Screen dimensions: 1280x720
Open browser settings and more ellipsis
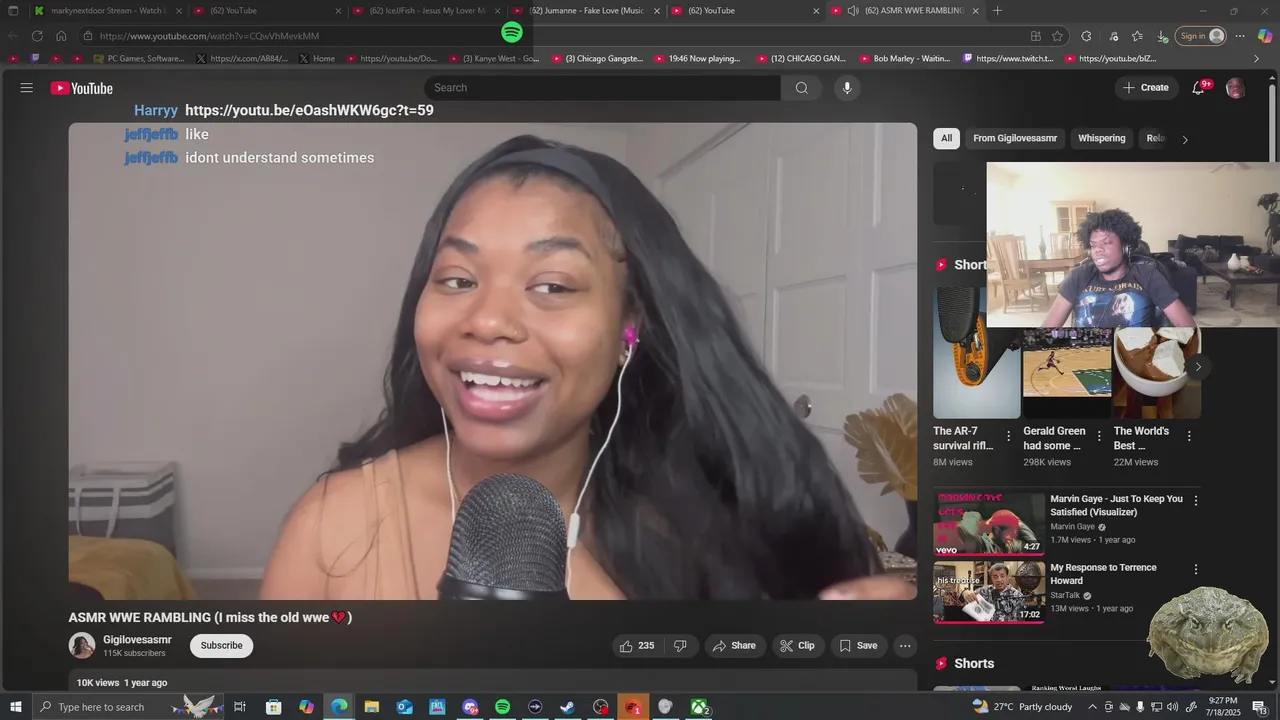pyautogui.click(x=1240, y=36)
